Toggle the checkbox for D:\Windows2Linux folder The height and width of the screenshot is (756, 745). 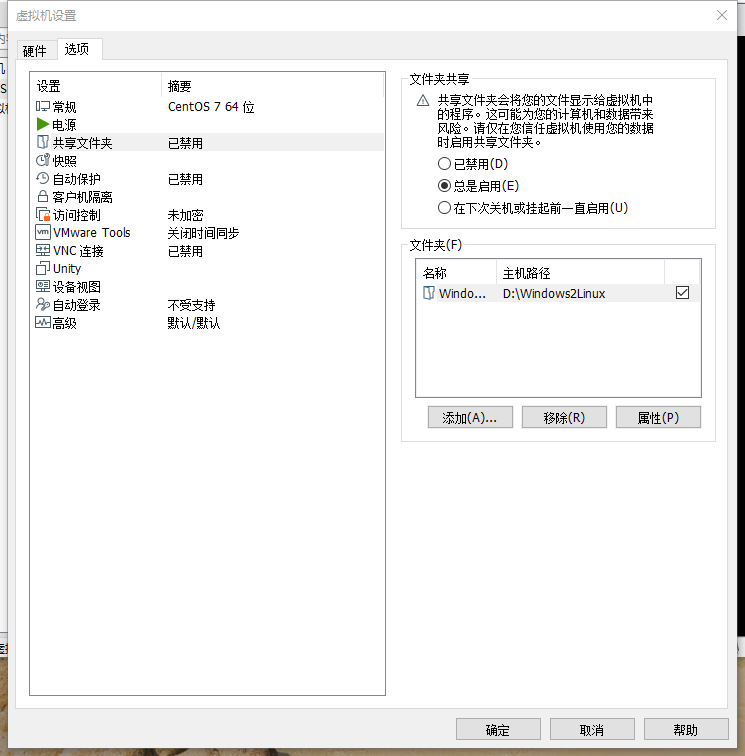(x=682, y=293)
